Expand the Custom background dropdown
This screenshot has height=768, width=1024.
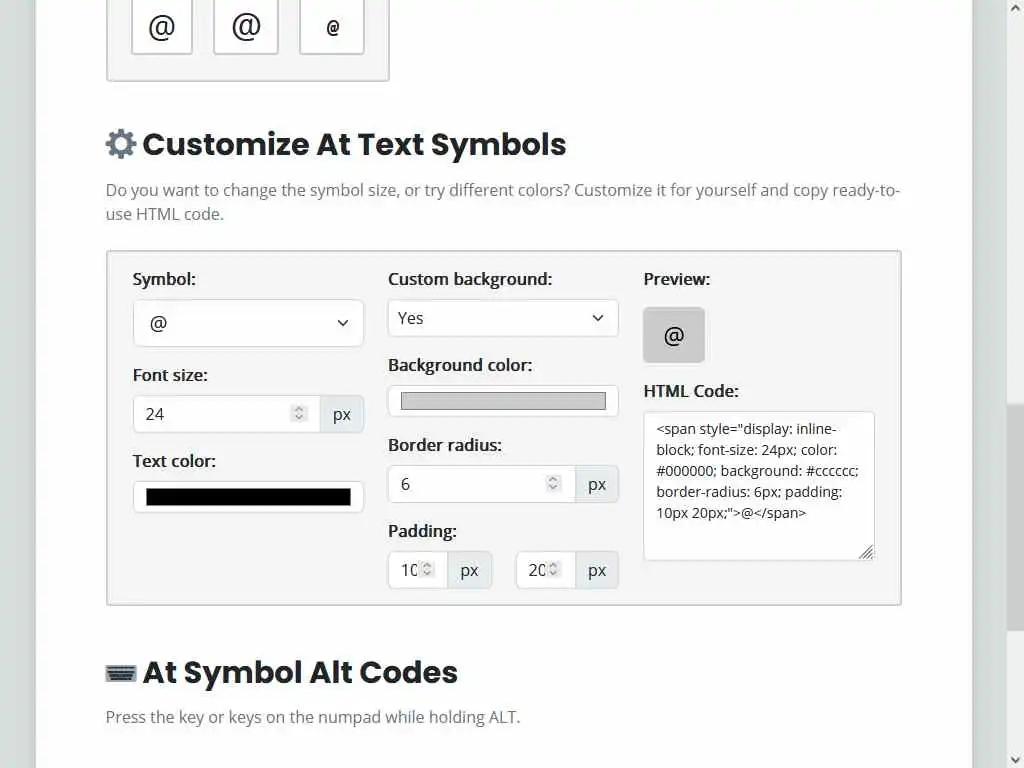pyautogui.click(x=503, y=318)
